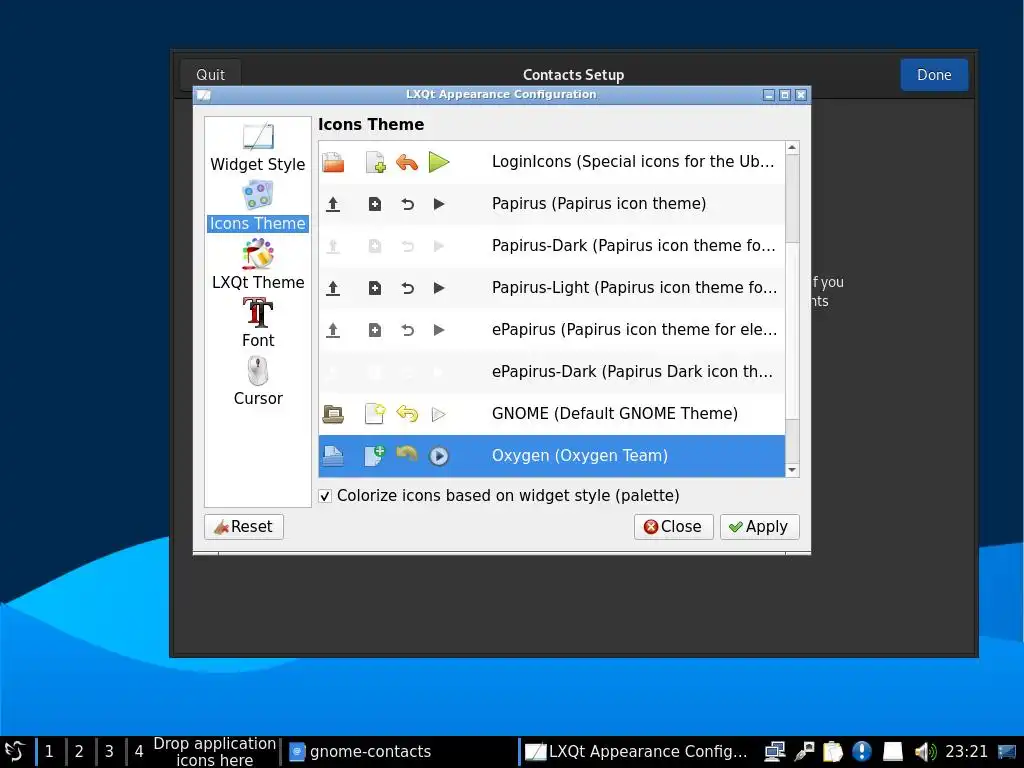
Task: Click the Papirus undo preview icon
Action: click(408, 204)
